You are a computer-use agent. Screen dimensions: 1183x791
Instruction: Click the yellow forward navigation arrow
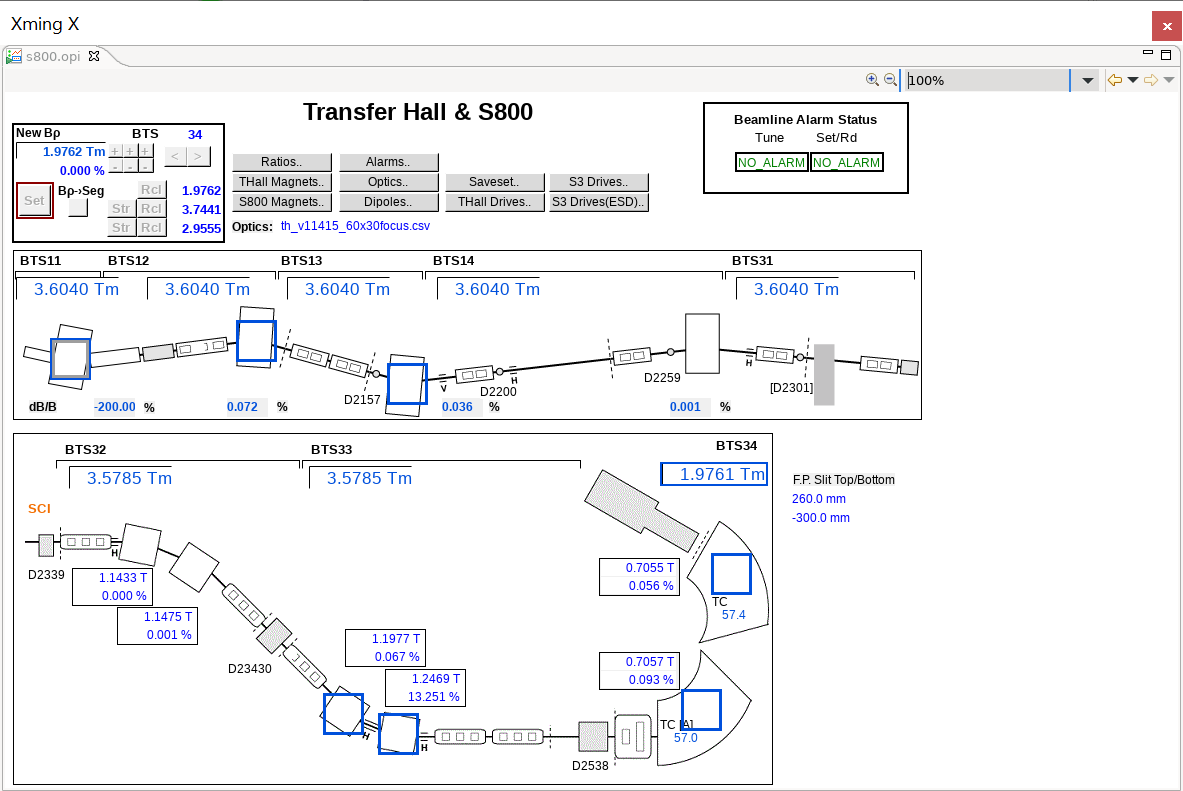pyautogui.click(x=1150, y=80)
